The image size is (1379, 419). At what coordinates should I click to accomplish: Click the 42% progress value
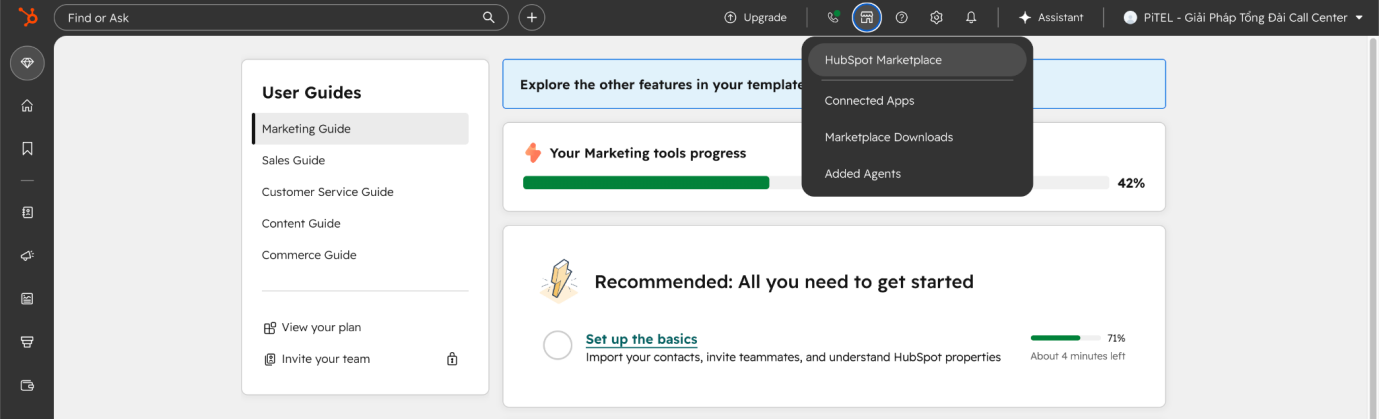tap(1131, 183)
